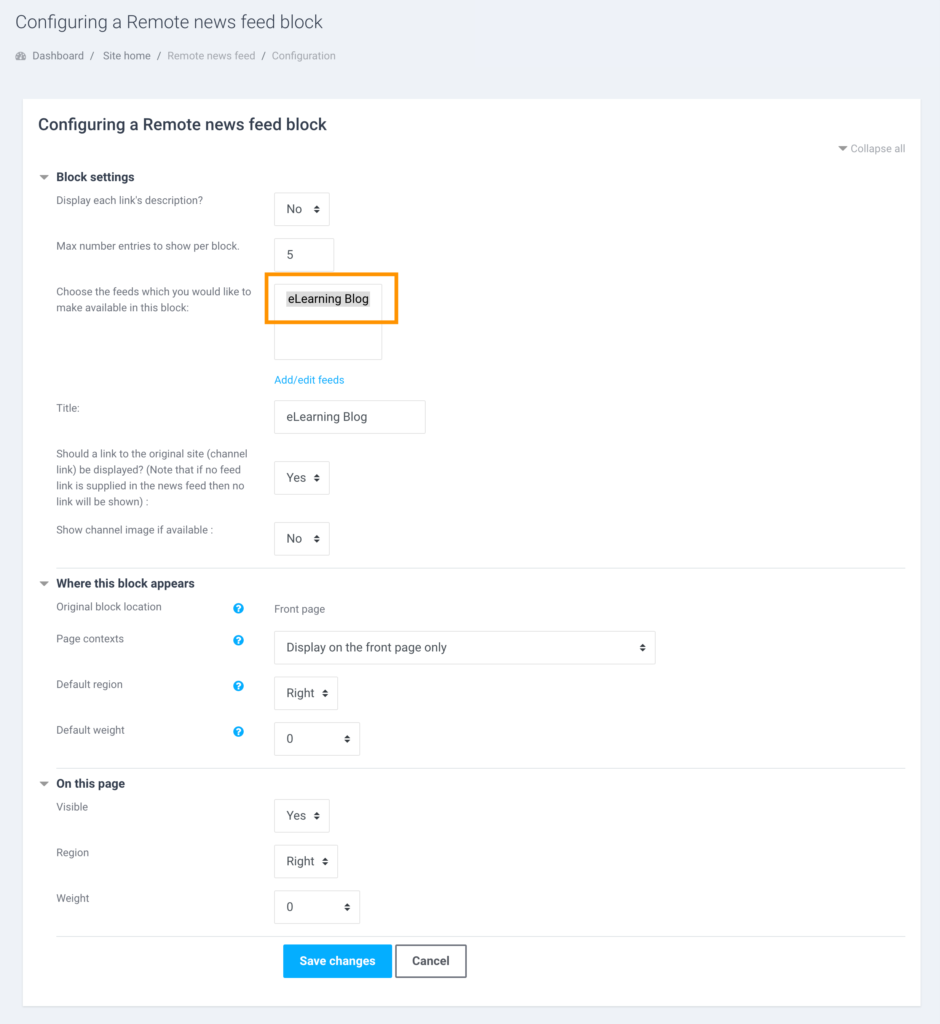
Task: Open the Weight dropdown under On this page
Action: click(317, 907)
